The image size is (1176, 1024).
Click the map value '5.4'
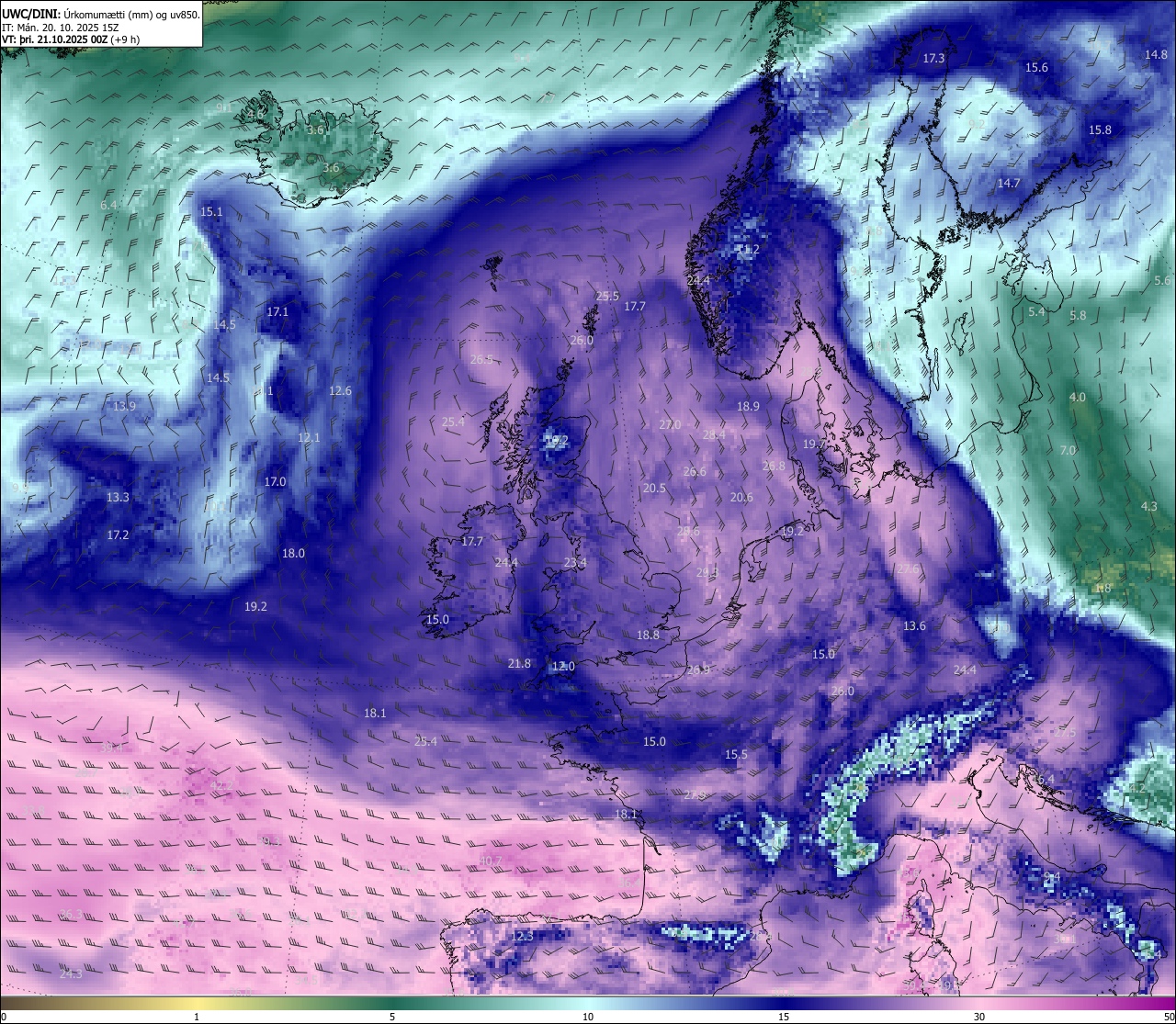pos(1036,312)
